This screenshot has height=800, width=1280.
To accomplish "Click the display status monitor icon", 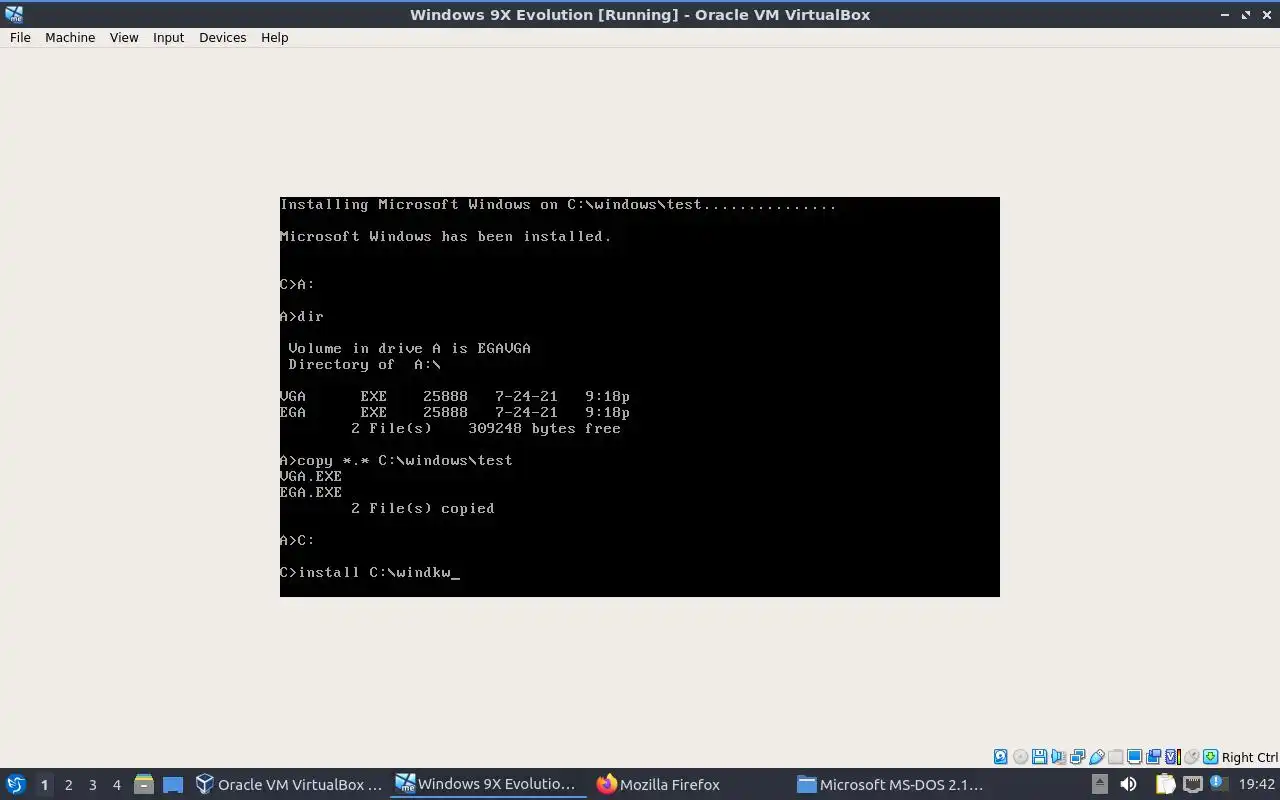I will [x=1134, y=757].
